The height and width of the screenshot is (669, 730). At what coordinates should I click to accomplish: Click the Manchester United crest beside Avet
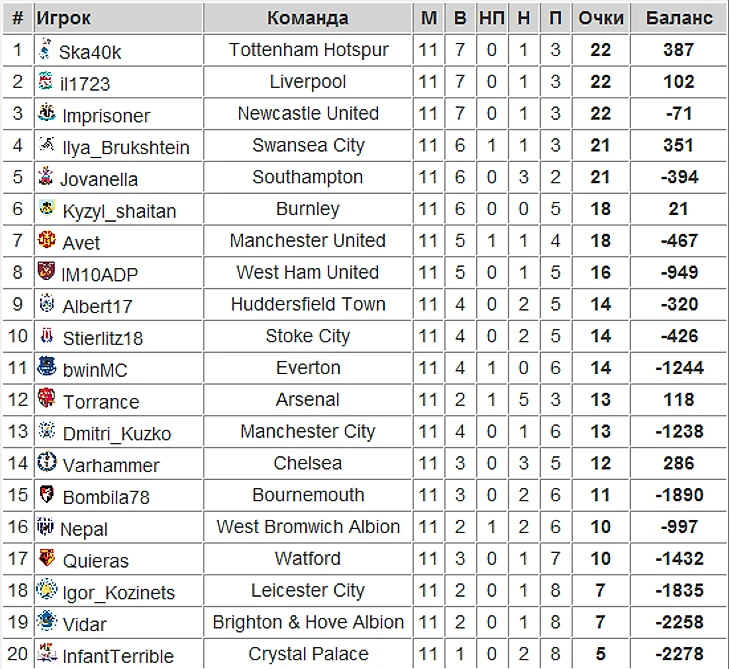click(x=46, y=240)
